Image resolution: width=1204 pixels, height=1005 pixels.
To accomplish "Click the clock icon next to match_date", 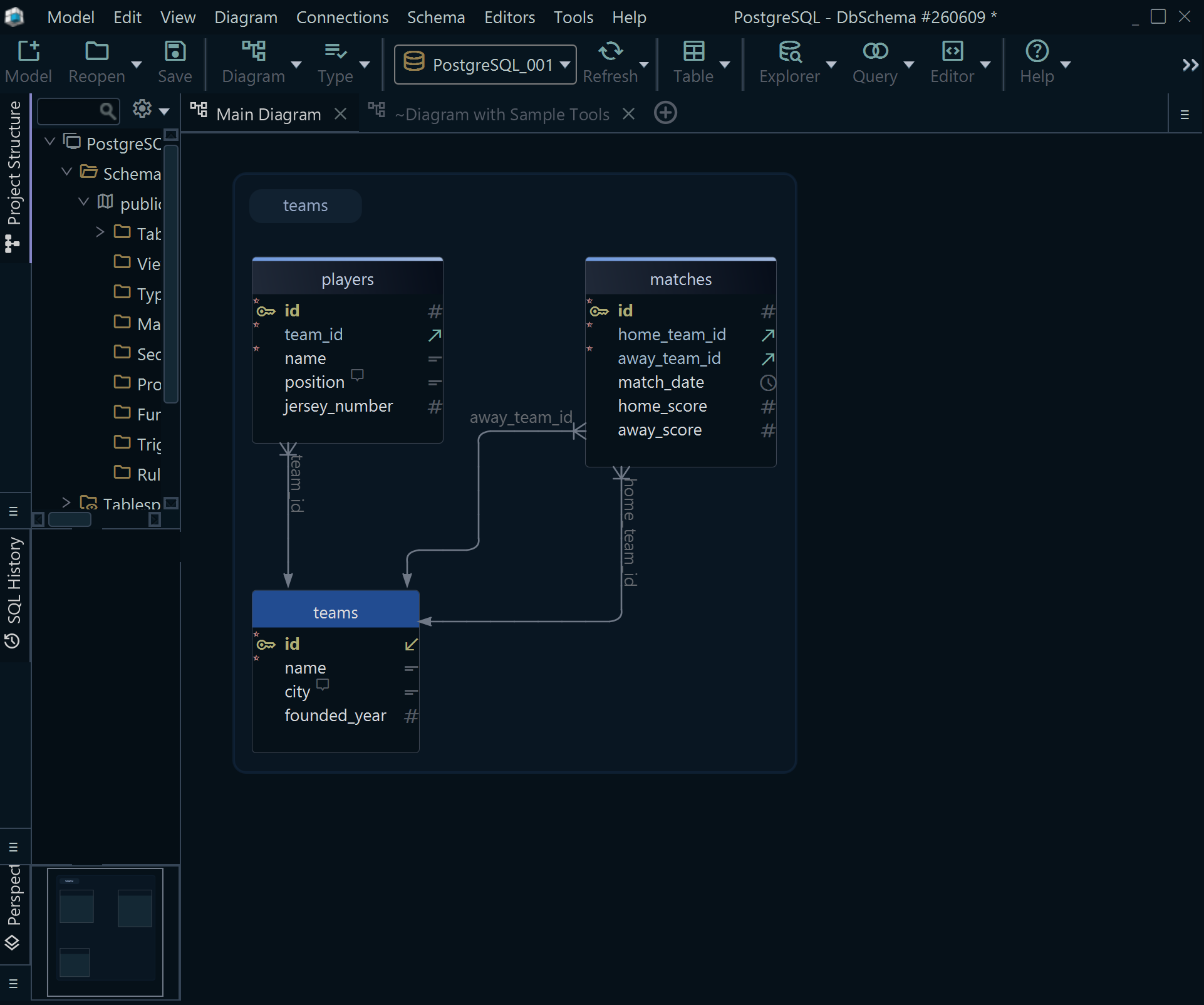I will pyautogui.click(x=768, y=383).
